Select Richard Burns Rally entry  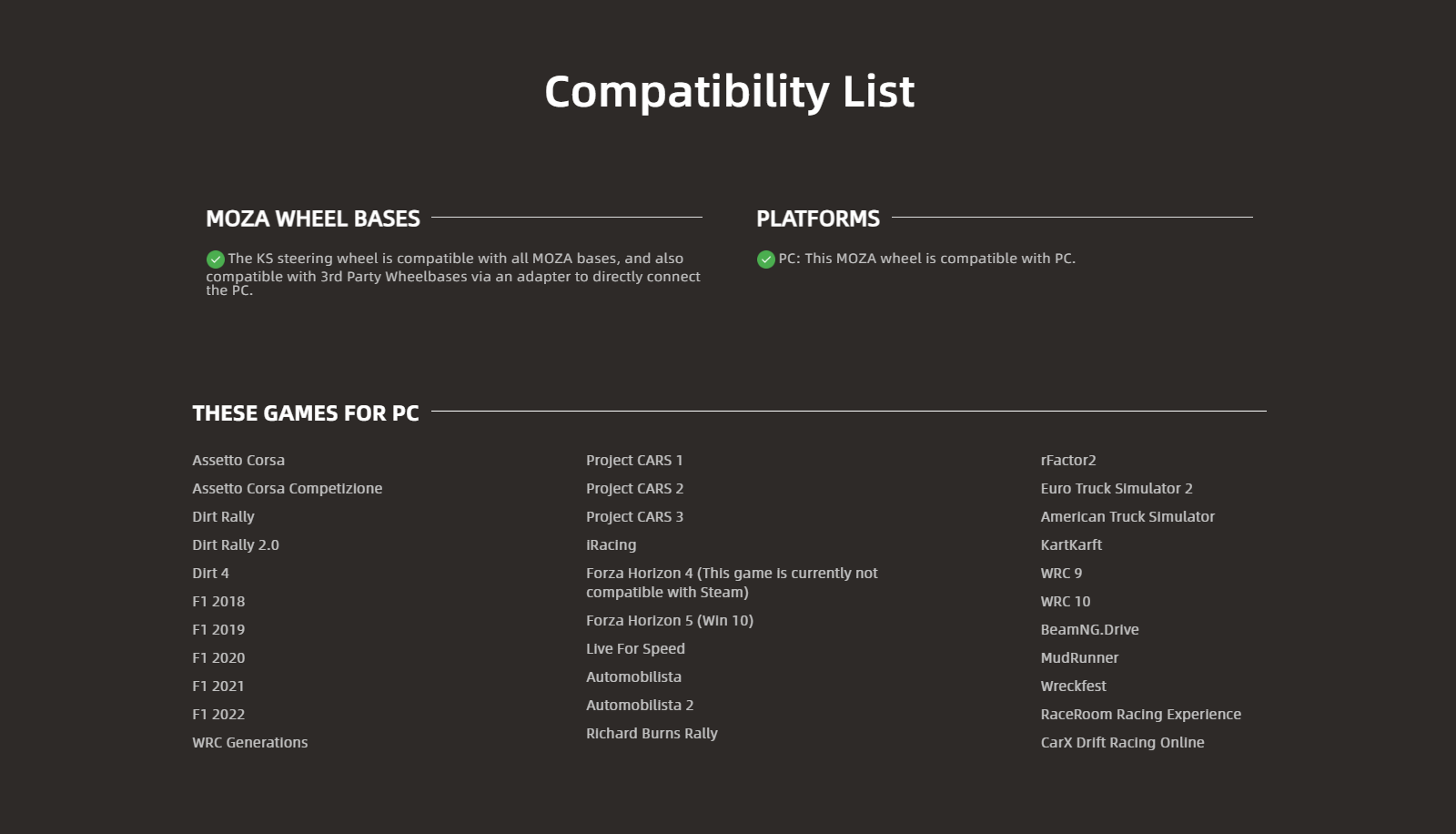click(x=652, y=734)
